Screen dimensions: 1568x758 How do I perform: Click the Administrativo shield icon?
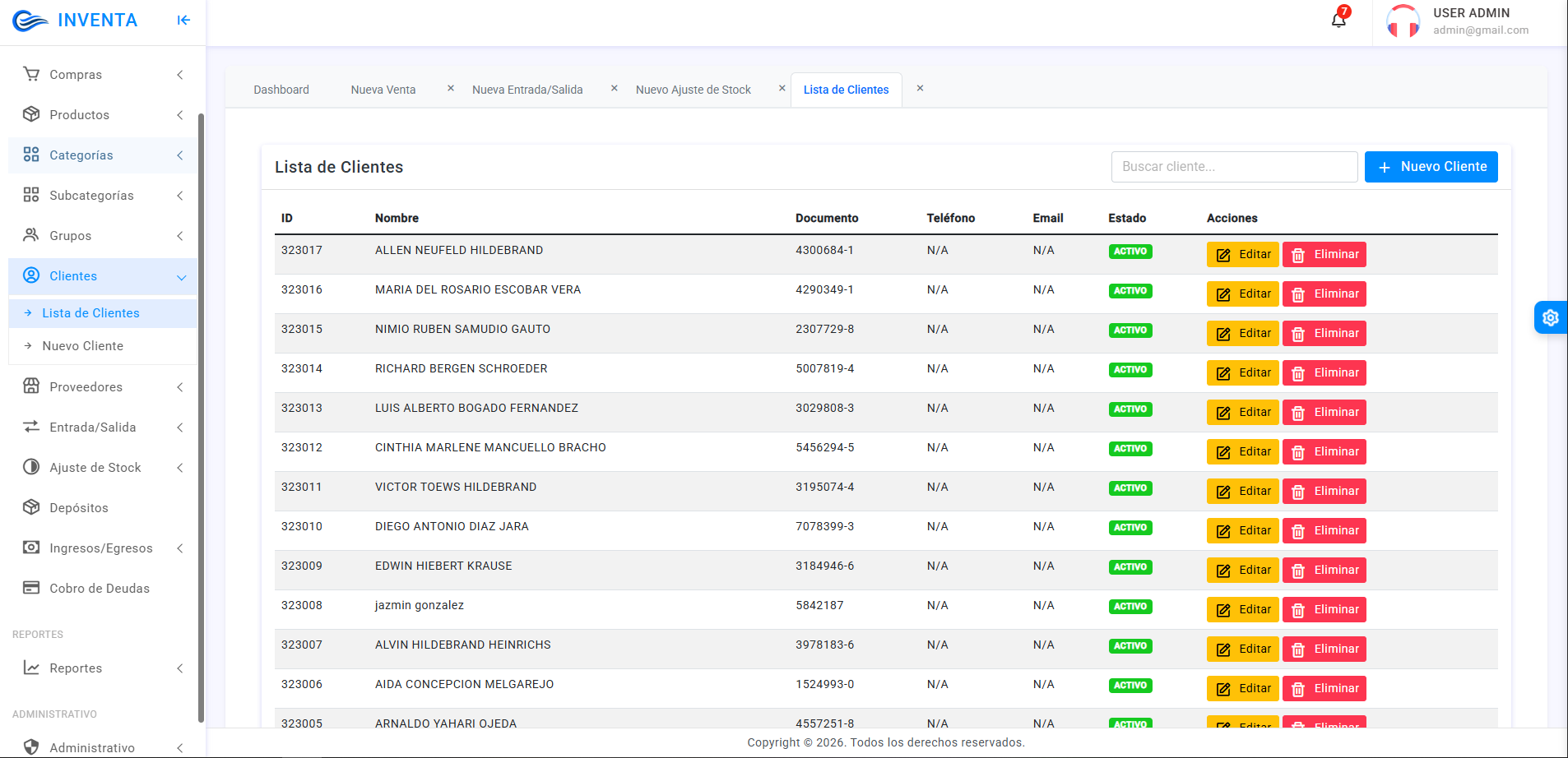click(x=31, y=747)
